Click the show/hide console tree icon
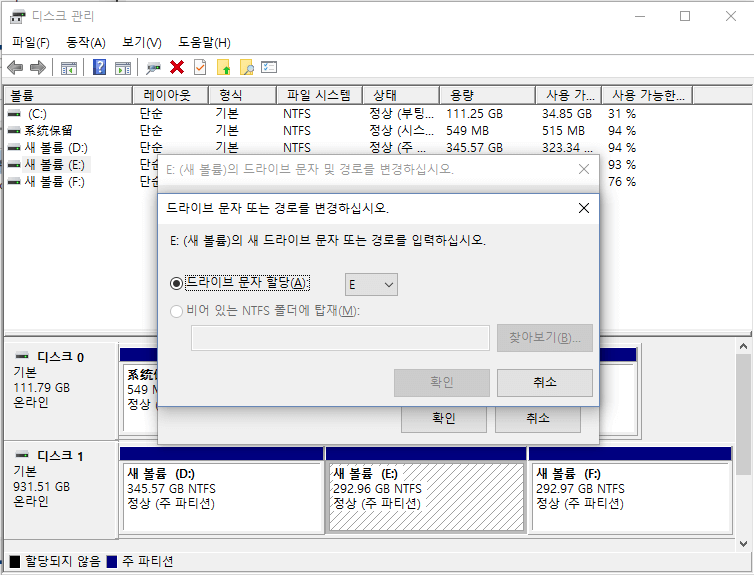 tap(69, 68)
